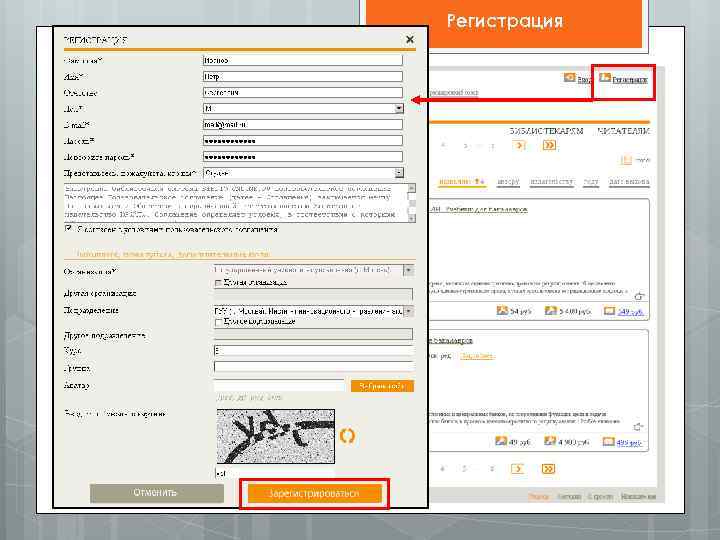Click the 49 руб price icon
Screen dimensions: 720x540
tap(501, 441)
